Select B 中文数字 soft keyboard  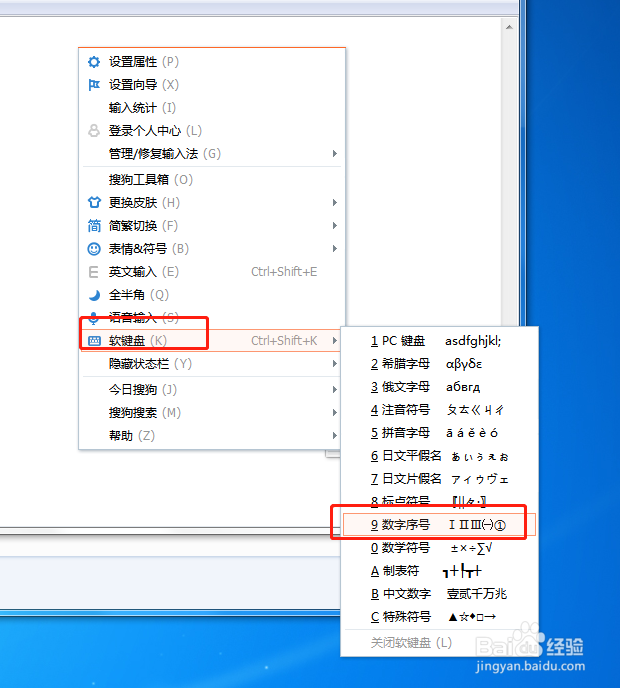point(439,594)
